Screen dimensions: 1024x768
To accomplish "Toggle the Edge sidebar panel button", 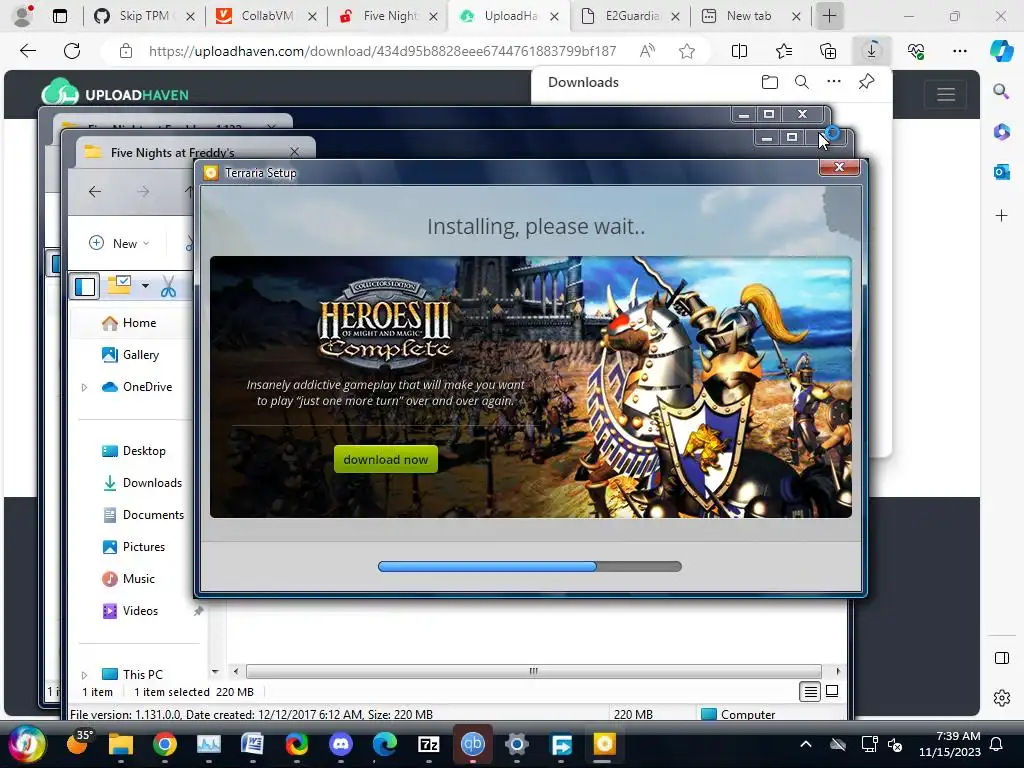I will (1001, 658).
